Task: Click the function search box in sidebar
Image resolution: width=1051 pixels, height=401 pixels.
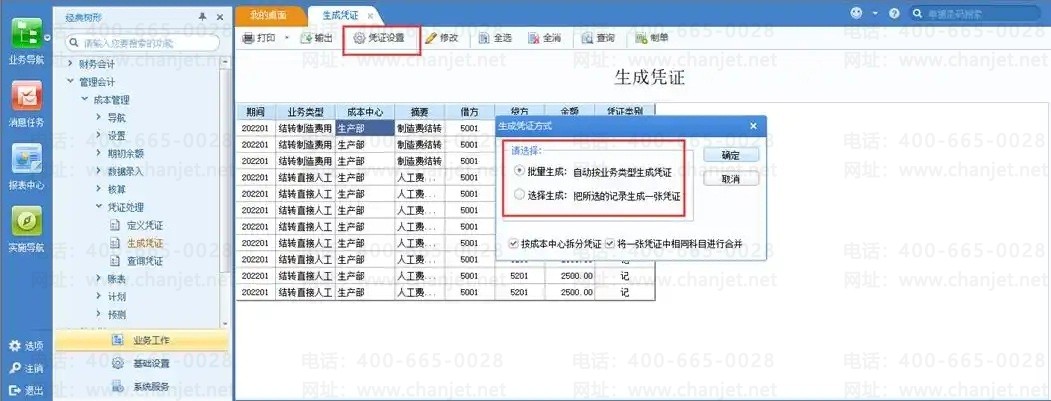Action: coord(145,44)
